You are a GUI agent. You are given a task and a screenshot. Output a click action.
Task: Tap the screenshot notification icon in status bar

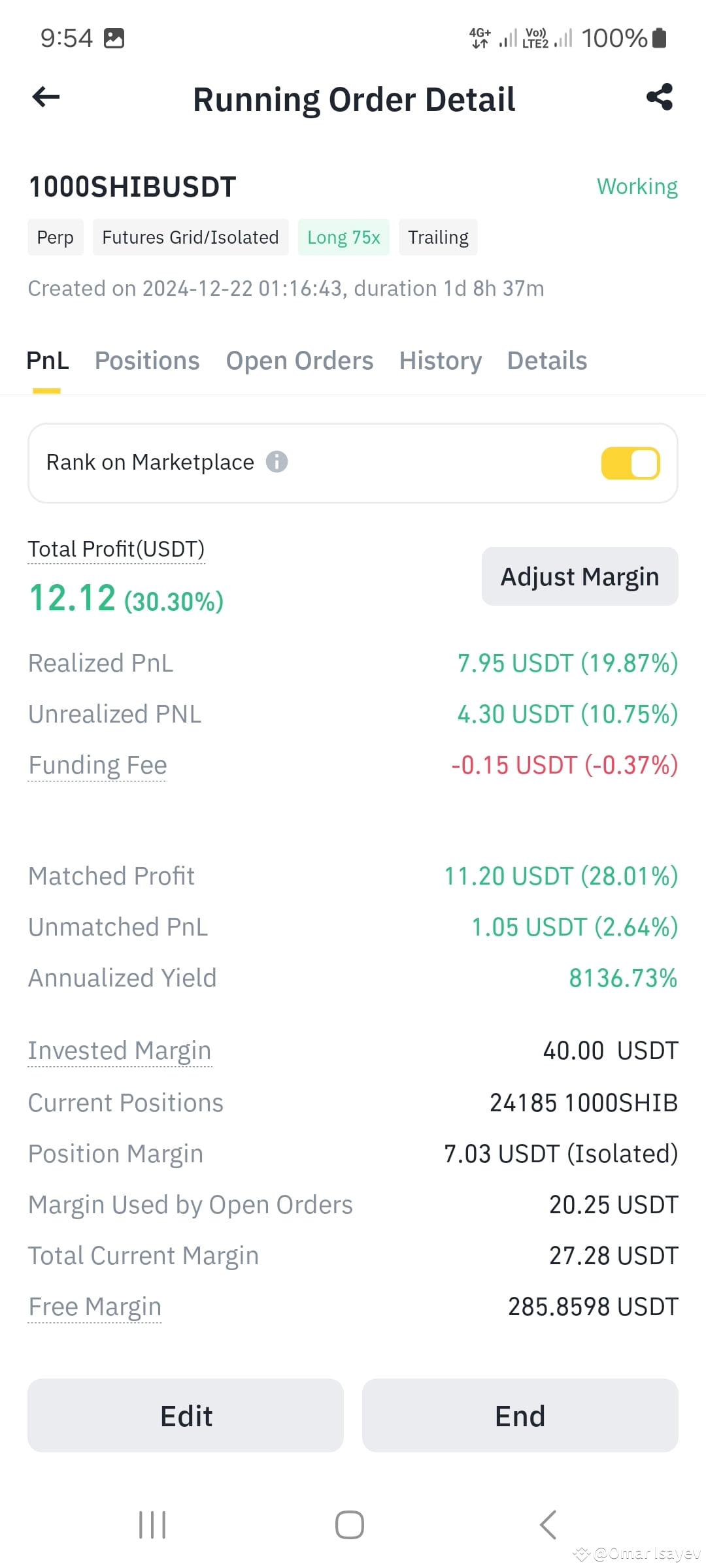tap(114, 38)
